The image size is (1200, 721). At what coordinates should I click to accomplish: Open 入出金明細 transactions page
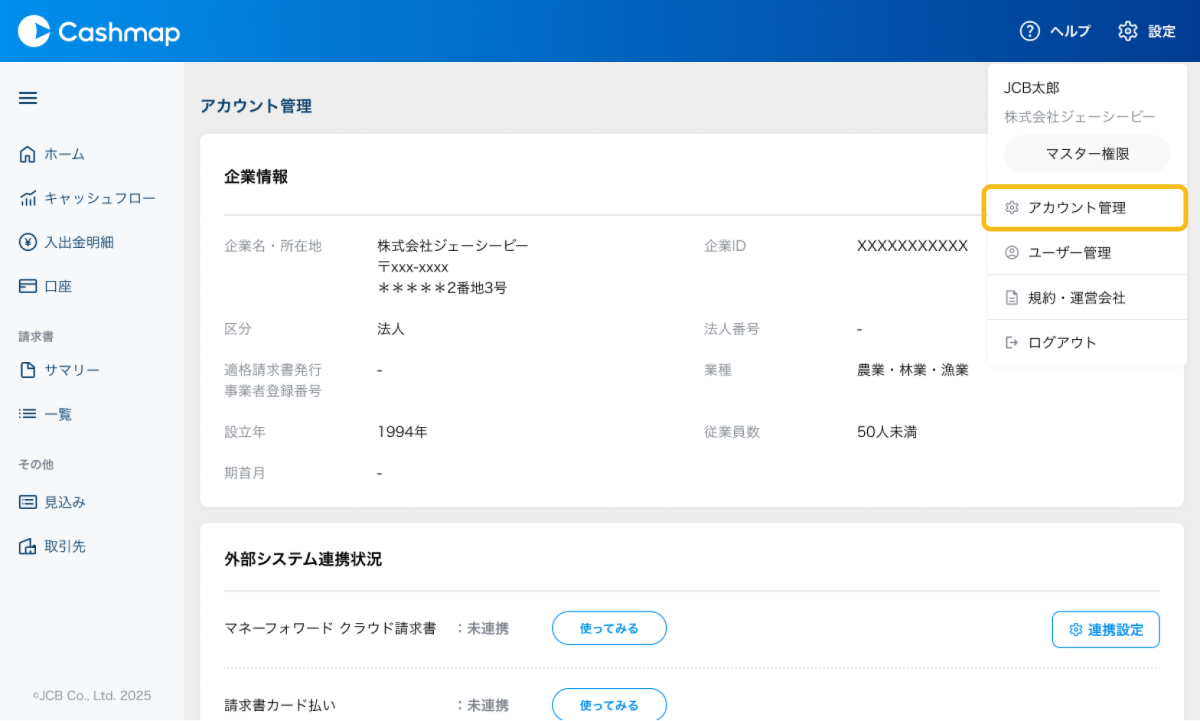(78, 242)
